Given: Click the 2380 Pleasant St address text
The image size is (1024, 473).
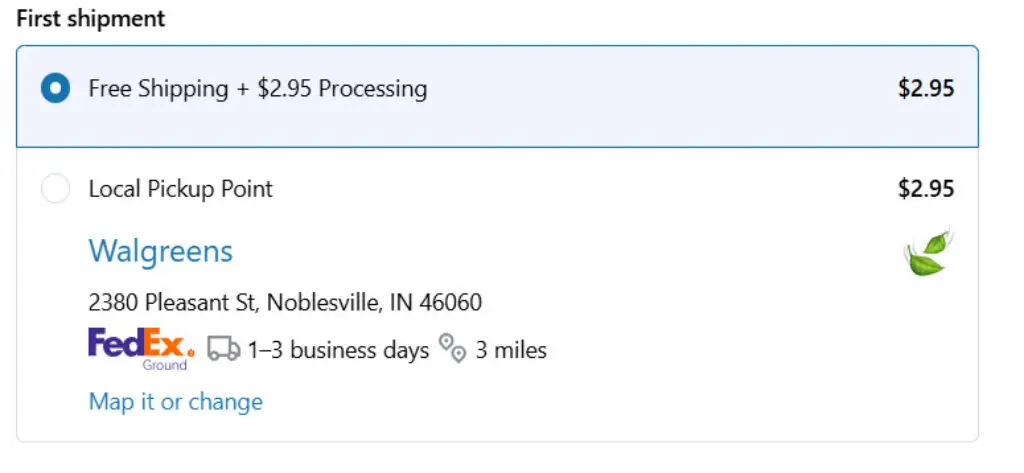Looking at the screenshot, I should click(x=174, y=302).
